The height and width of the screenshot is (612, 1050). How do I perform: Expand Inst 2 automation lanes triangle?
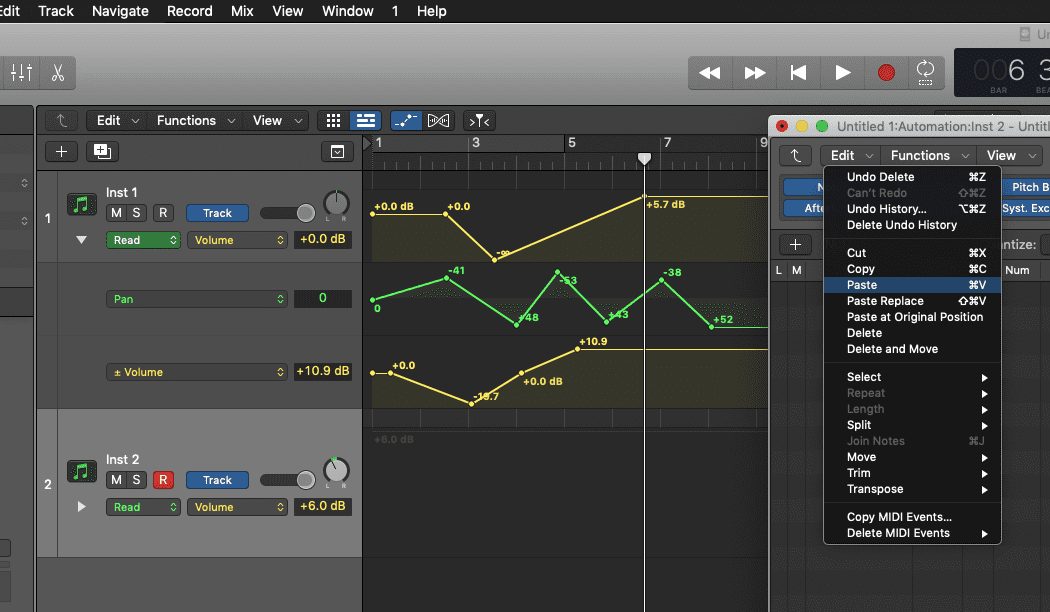pos(82,507)
